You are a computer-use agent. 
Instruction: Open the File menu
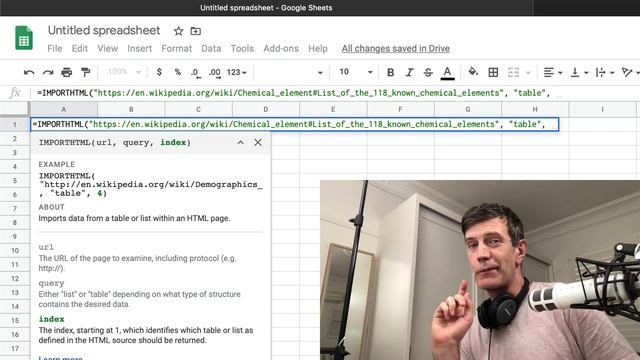(55, 49)
